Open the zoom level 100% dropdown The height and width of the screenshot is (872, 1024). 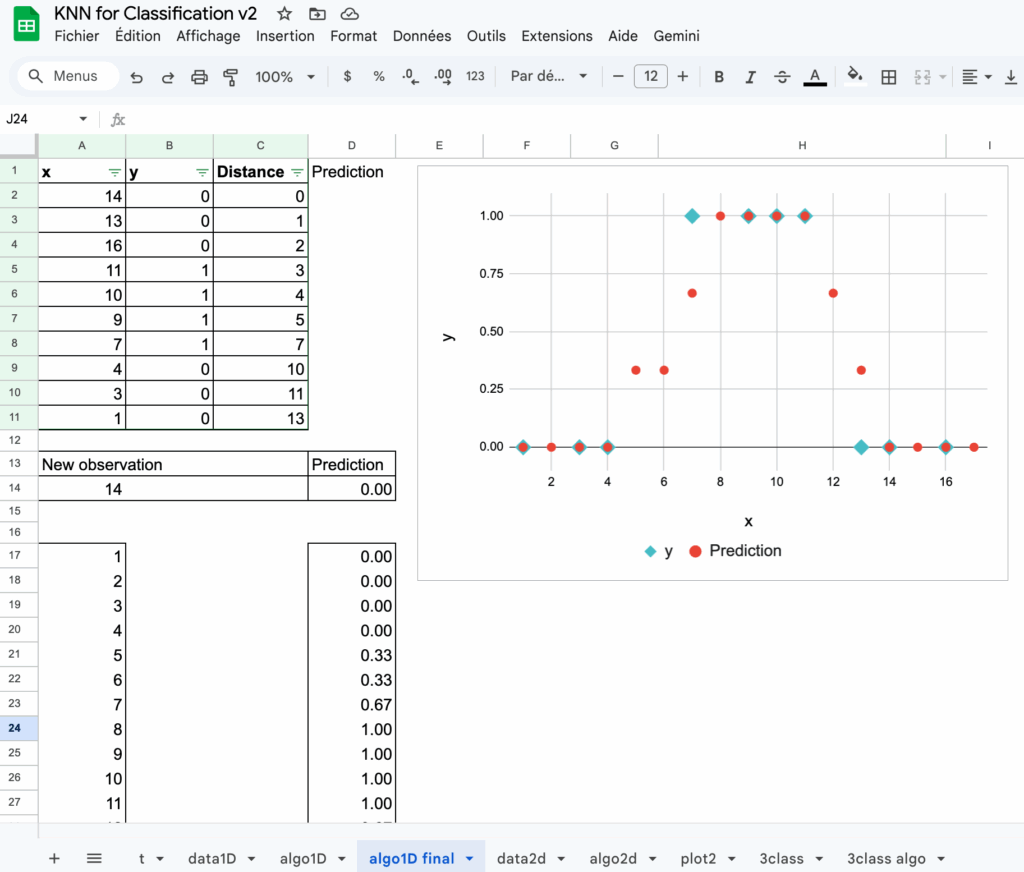(284, 77)
